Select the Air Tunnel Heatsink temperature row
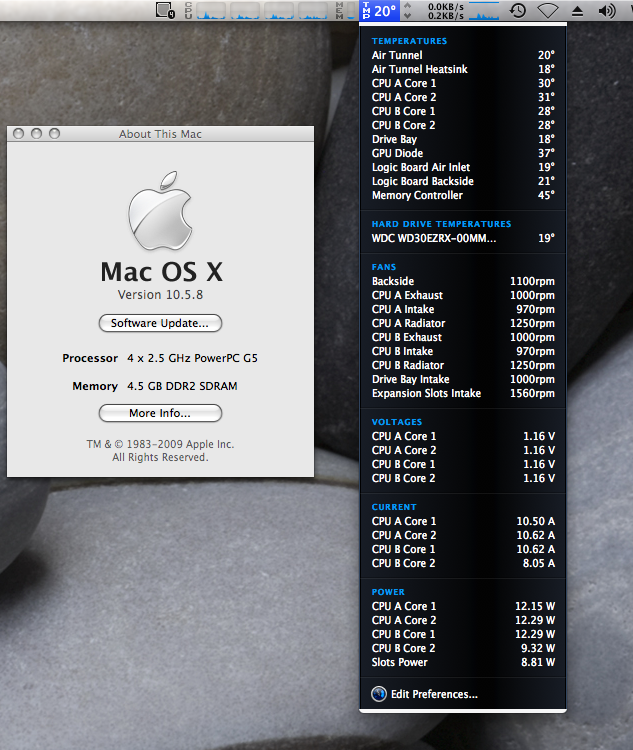633x750 pixels. (x=463, y=69)
